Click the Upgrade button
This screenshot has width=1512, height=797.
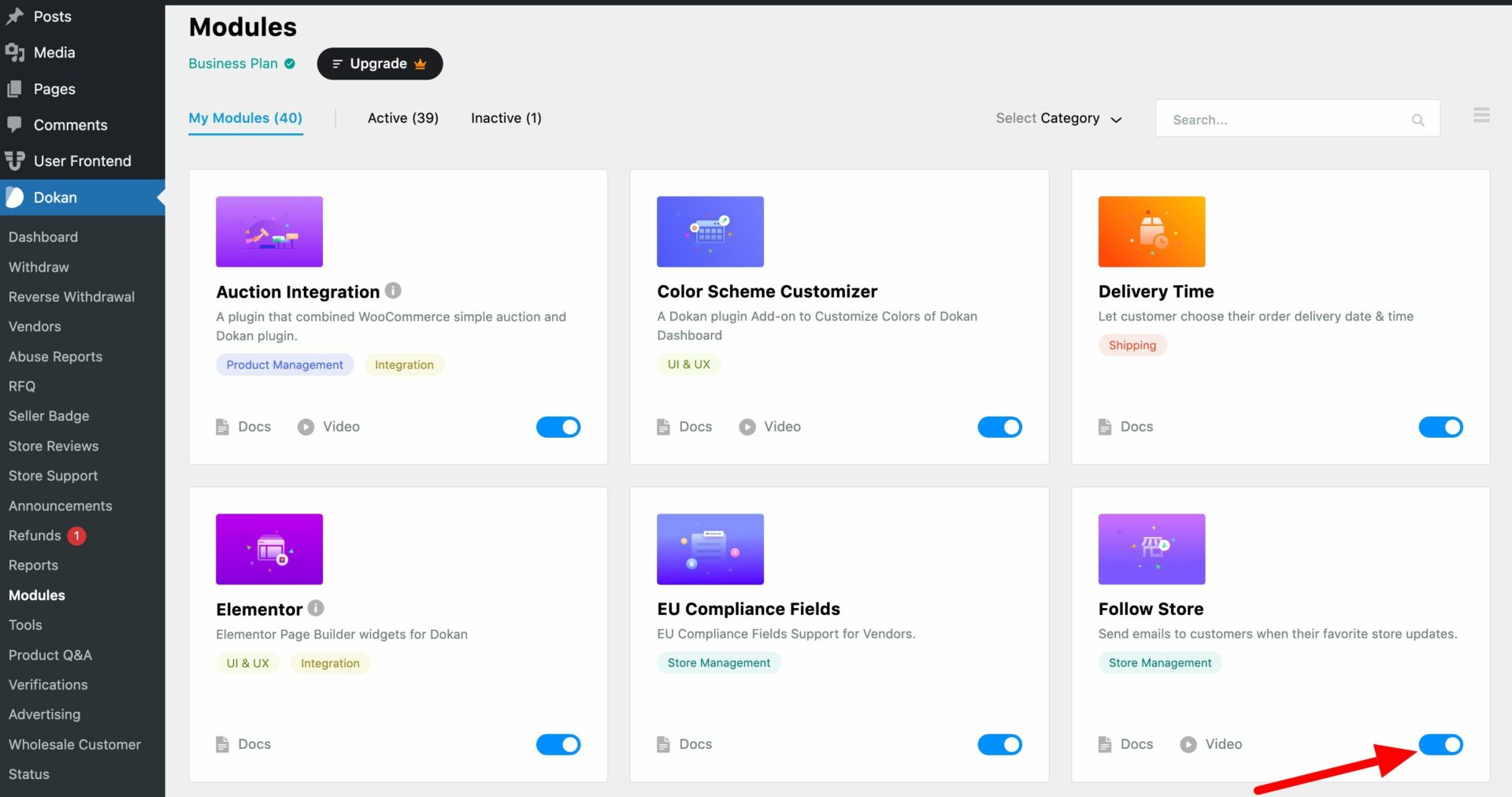tap(380, 64)
